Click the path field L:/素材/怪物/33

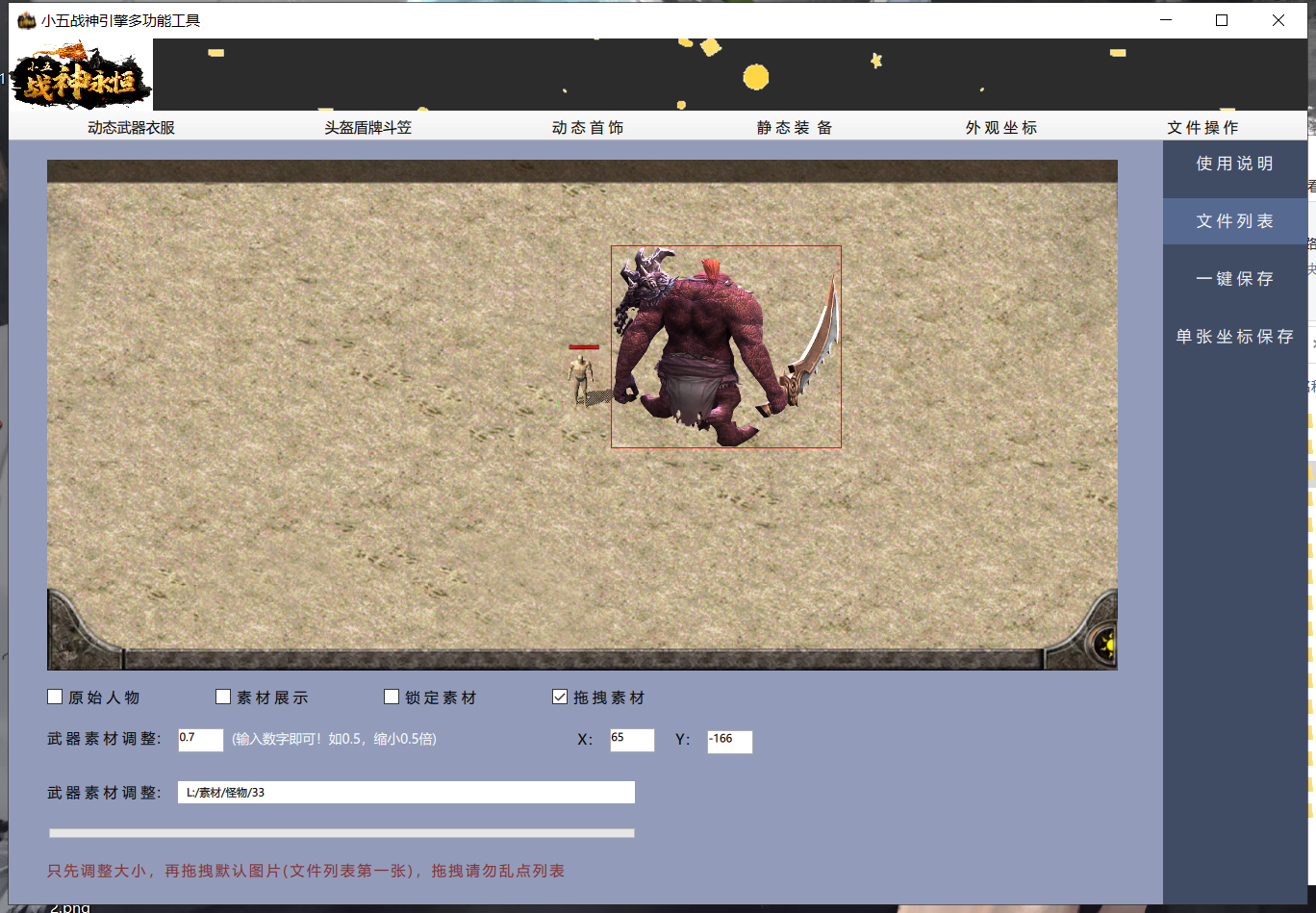click(406, 793)
